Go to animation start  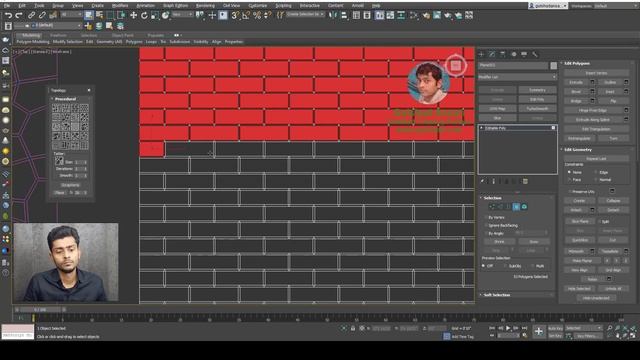492,328
